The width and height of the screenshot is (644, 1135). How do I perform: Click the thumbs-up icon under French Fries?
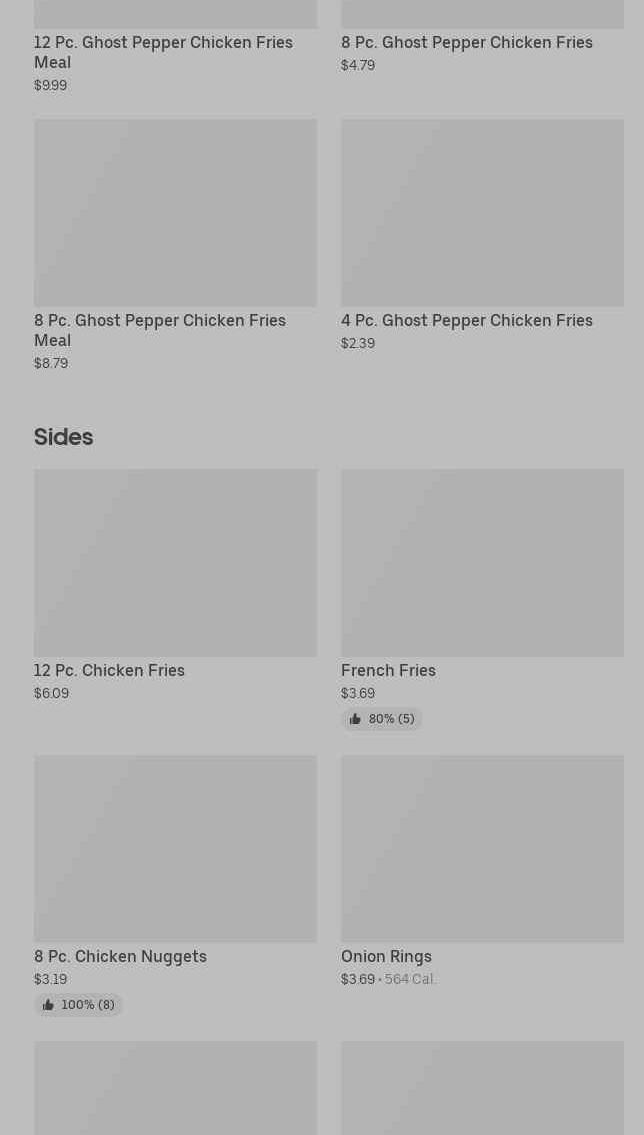355,719
